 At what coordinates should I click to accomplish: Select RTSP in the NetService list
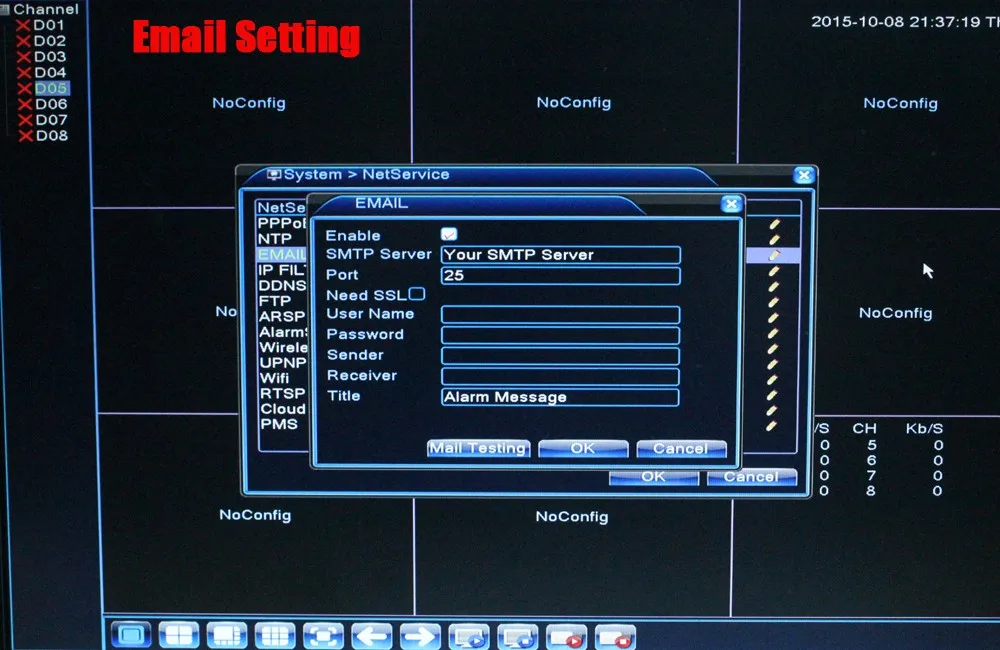283,393
